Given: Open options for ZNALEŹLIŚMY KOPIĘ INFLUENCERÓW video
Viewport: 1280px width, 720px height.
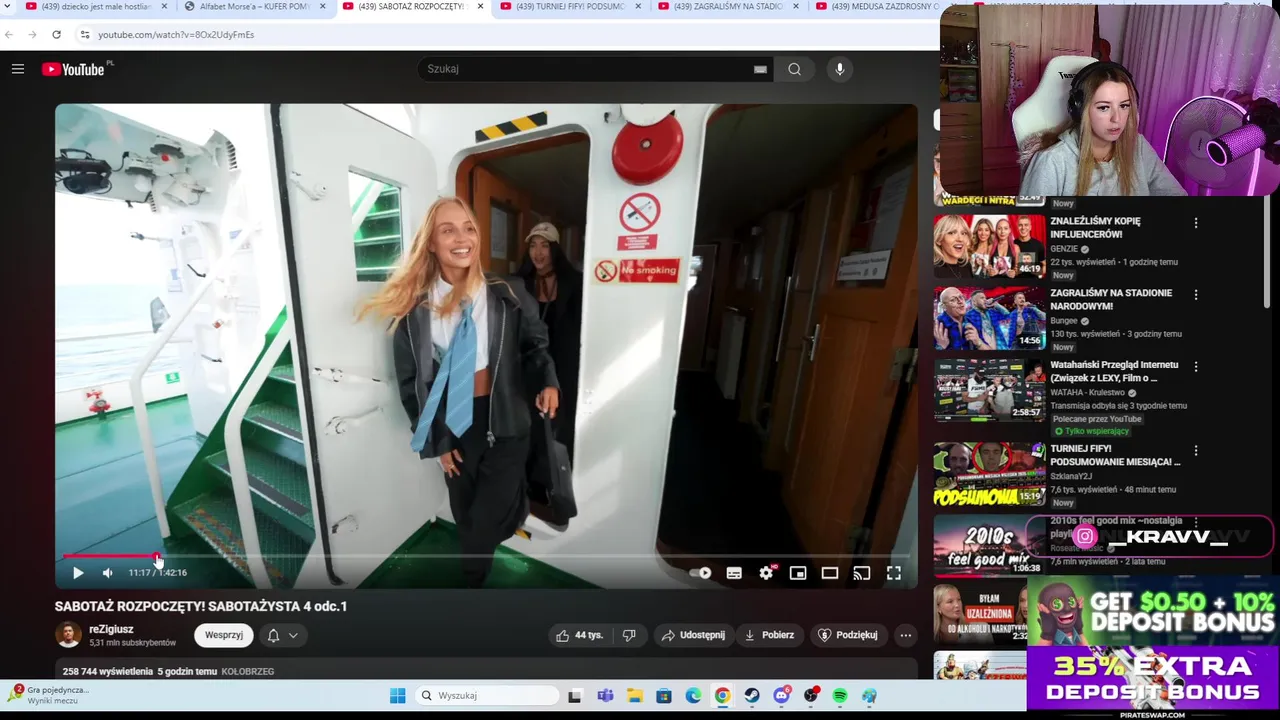Looking at the screenshot, I should coord(1195,223).
